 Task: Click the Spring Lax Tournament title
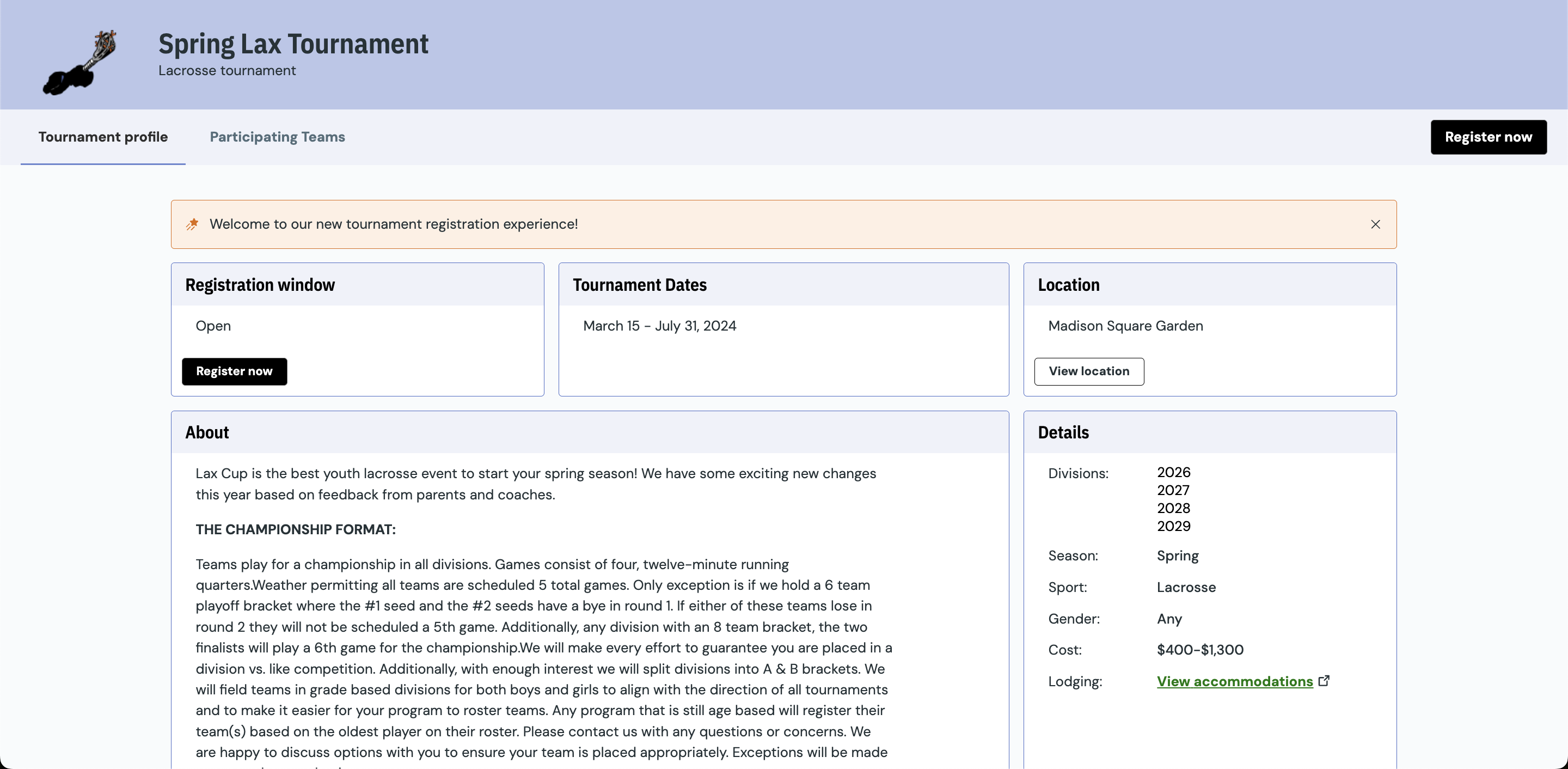[293, 44]
